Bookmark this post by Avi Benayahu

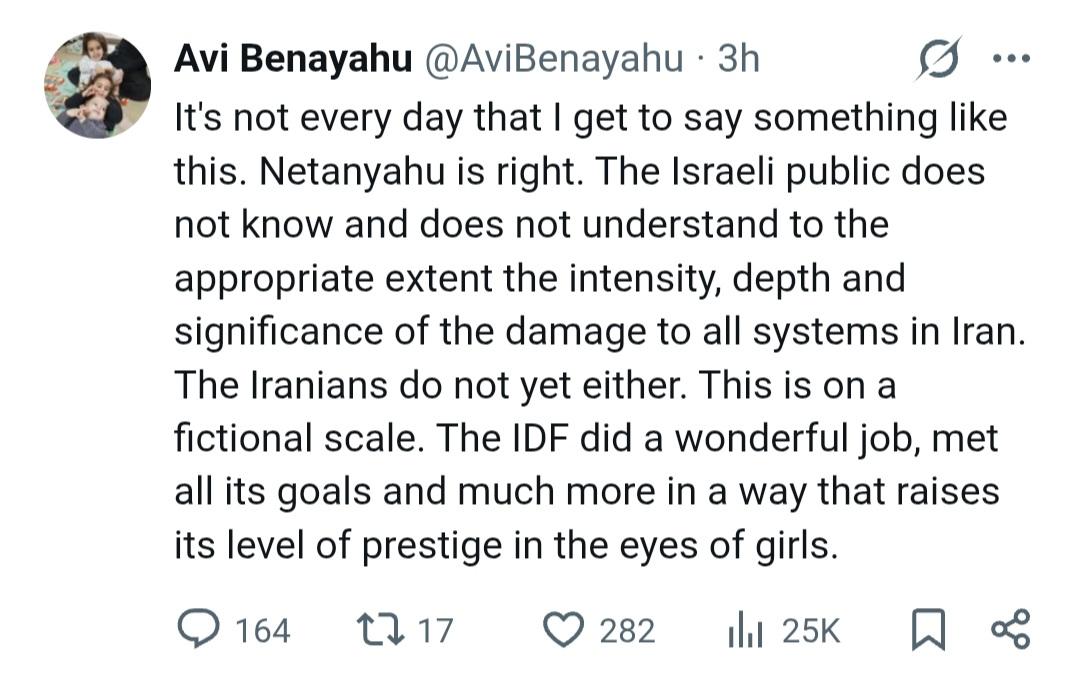(929, 630)
